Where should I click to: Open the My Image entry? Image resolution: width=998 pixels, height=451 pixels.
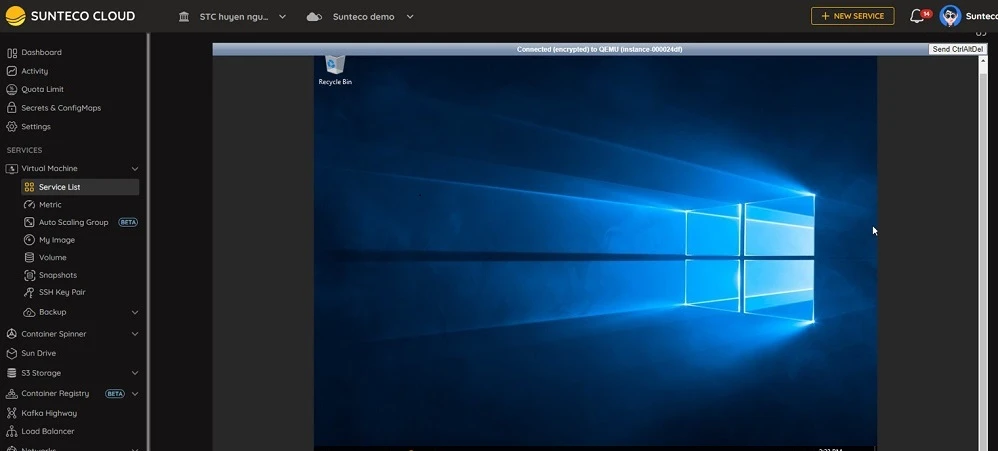[x=57, y=240]
